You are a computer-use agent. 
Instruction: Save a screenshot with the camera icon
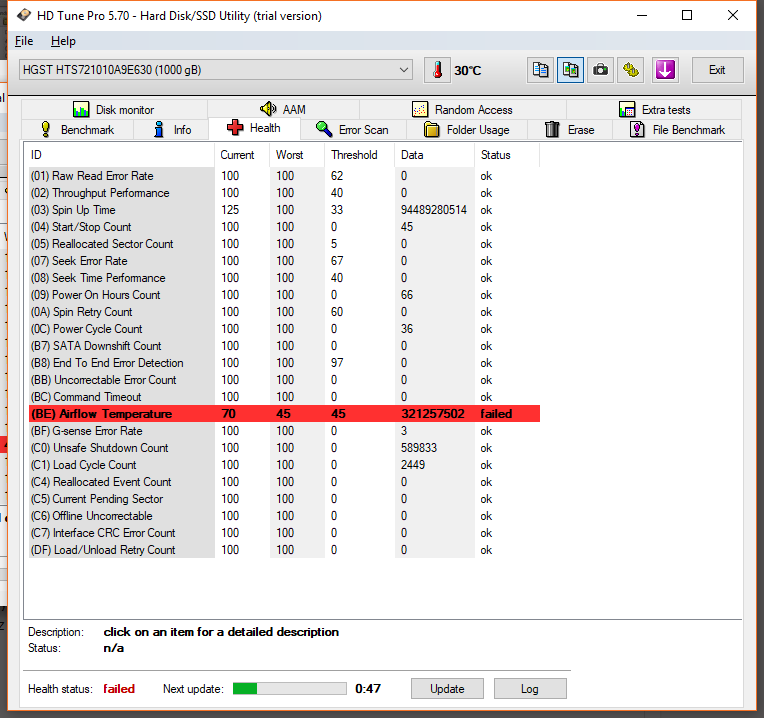click(600, 70)
